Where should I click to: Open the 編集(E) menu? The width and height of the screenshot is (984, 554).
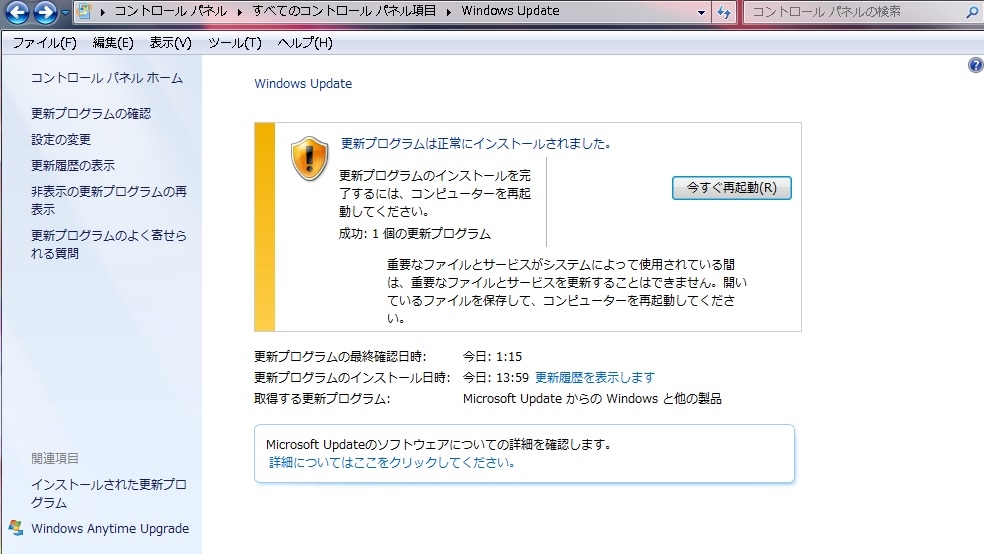click(113, 43)
